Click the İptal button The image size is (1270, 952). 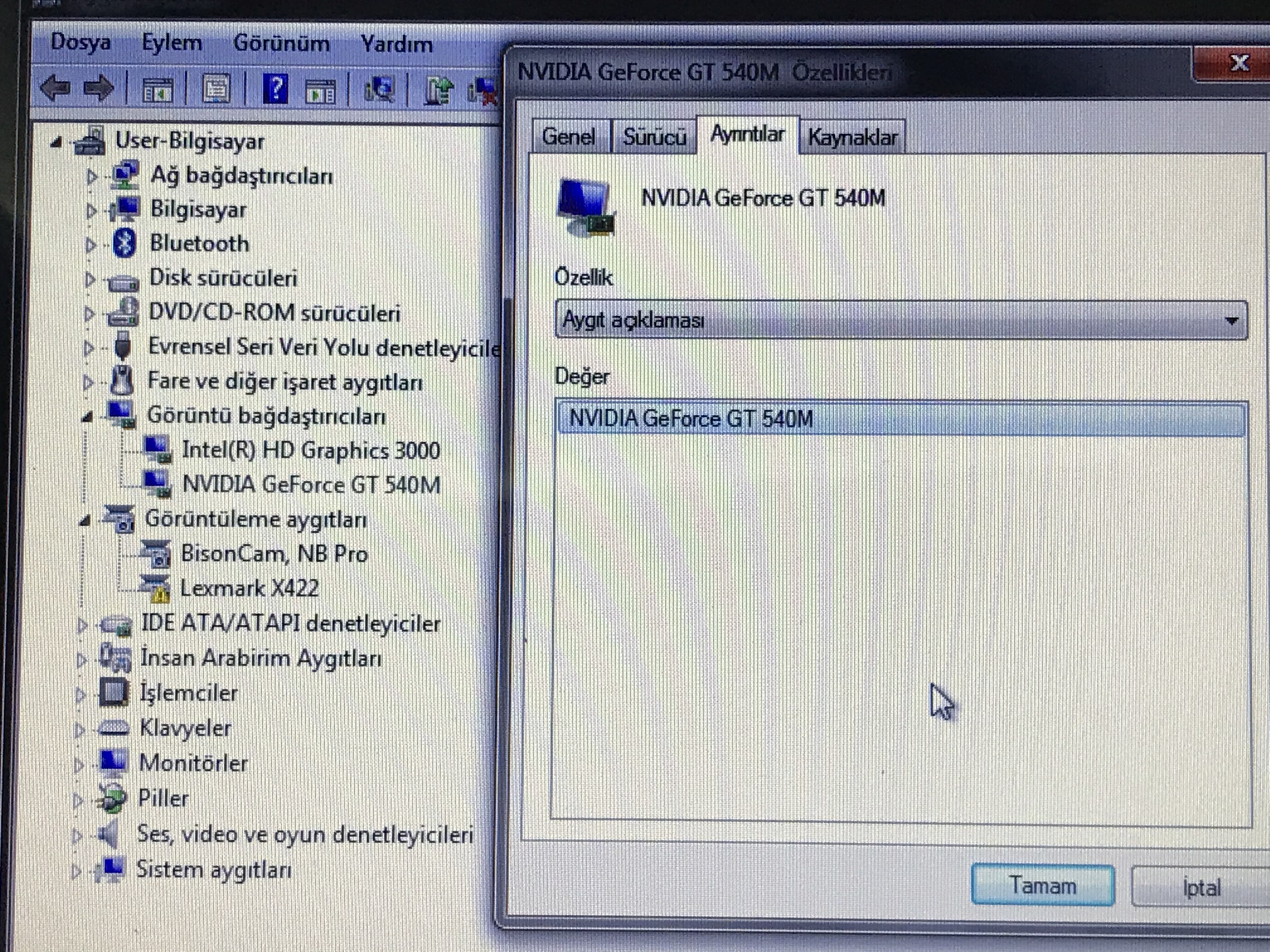(x=1201, y=888)
